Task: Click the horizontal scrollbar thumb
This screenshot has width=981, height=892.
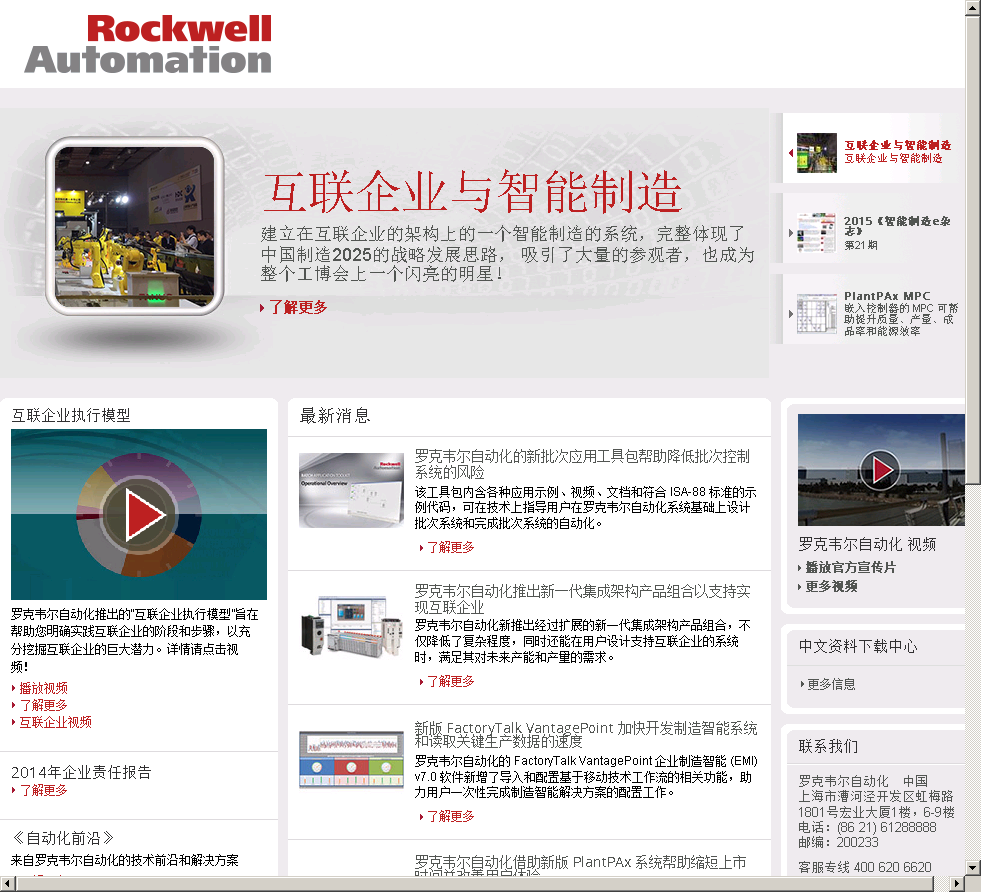Action: 475,884
